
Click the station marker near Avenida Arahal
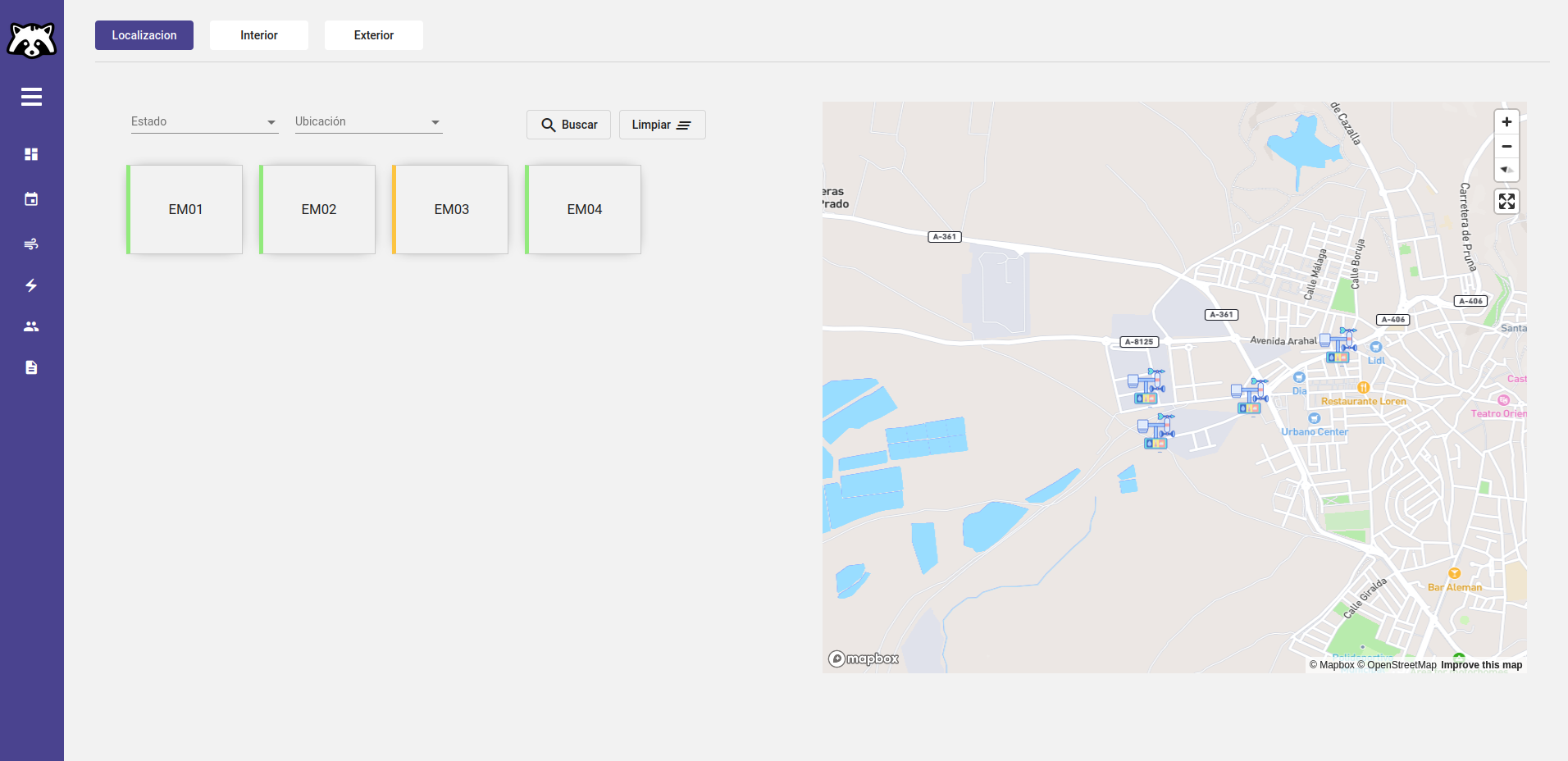[x=1338, y=345]
